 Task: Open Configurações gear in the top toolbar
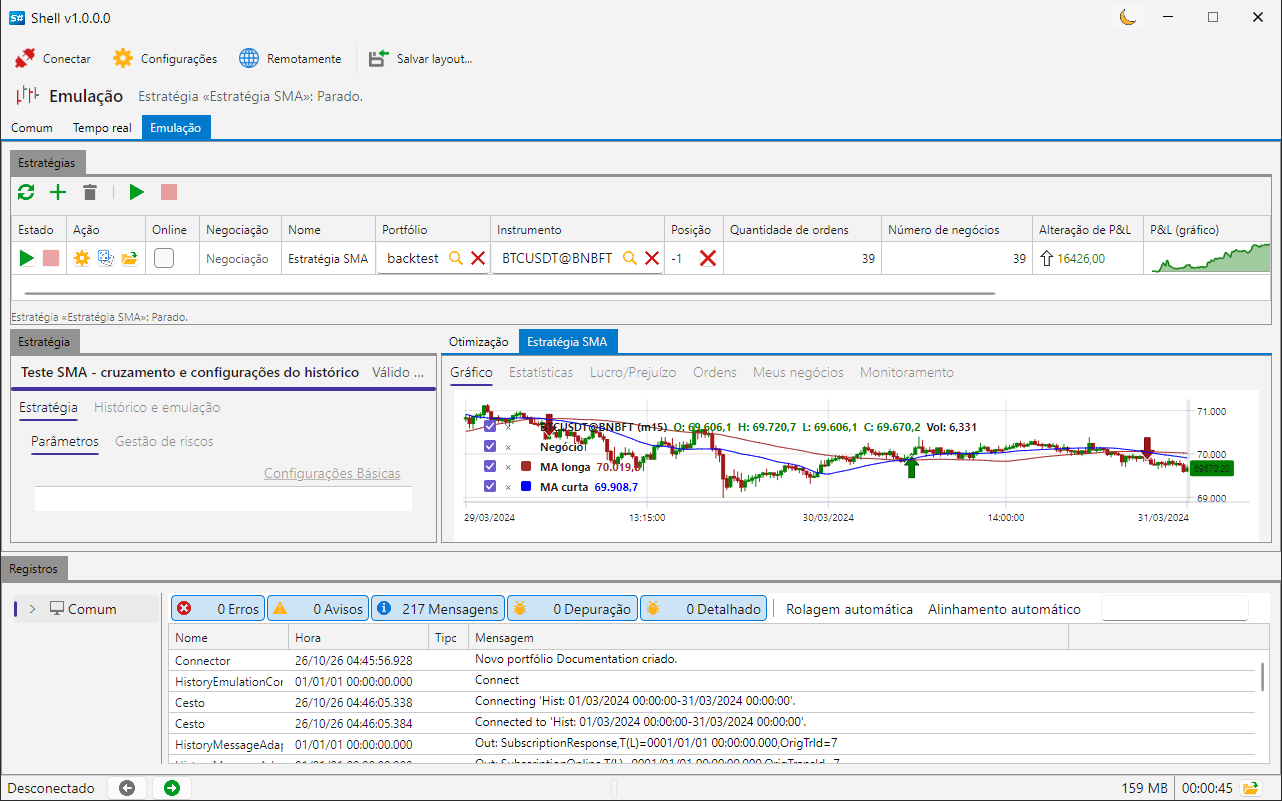pos(123,59)
